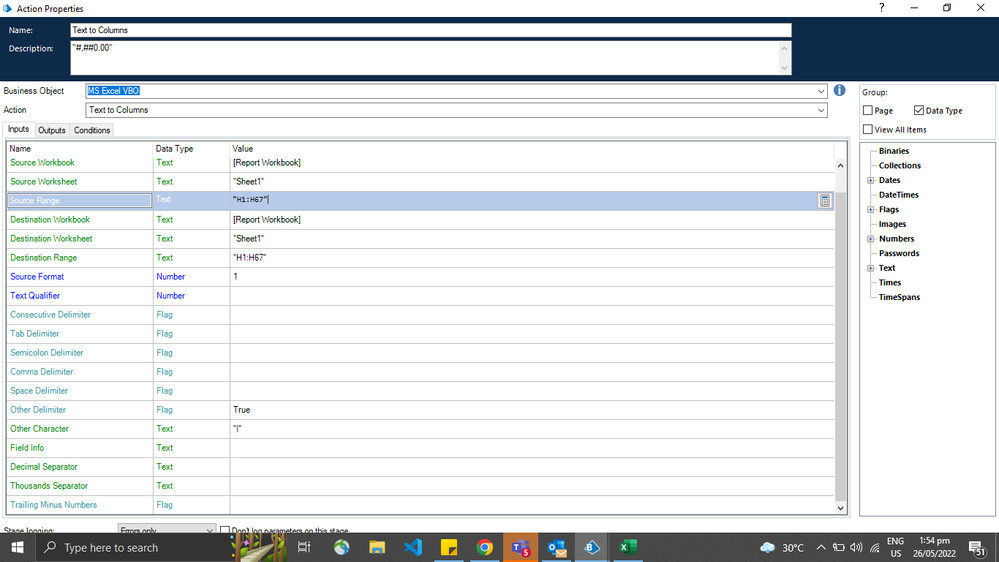999x562 pixels.
Task: Expand the Numbers tree node
Action: [870, 239]
